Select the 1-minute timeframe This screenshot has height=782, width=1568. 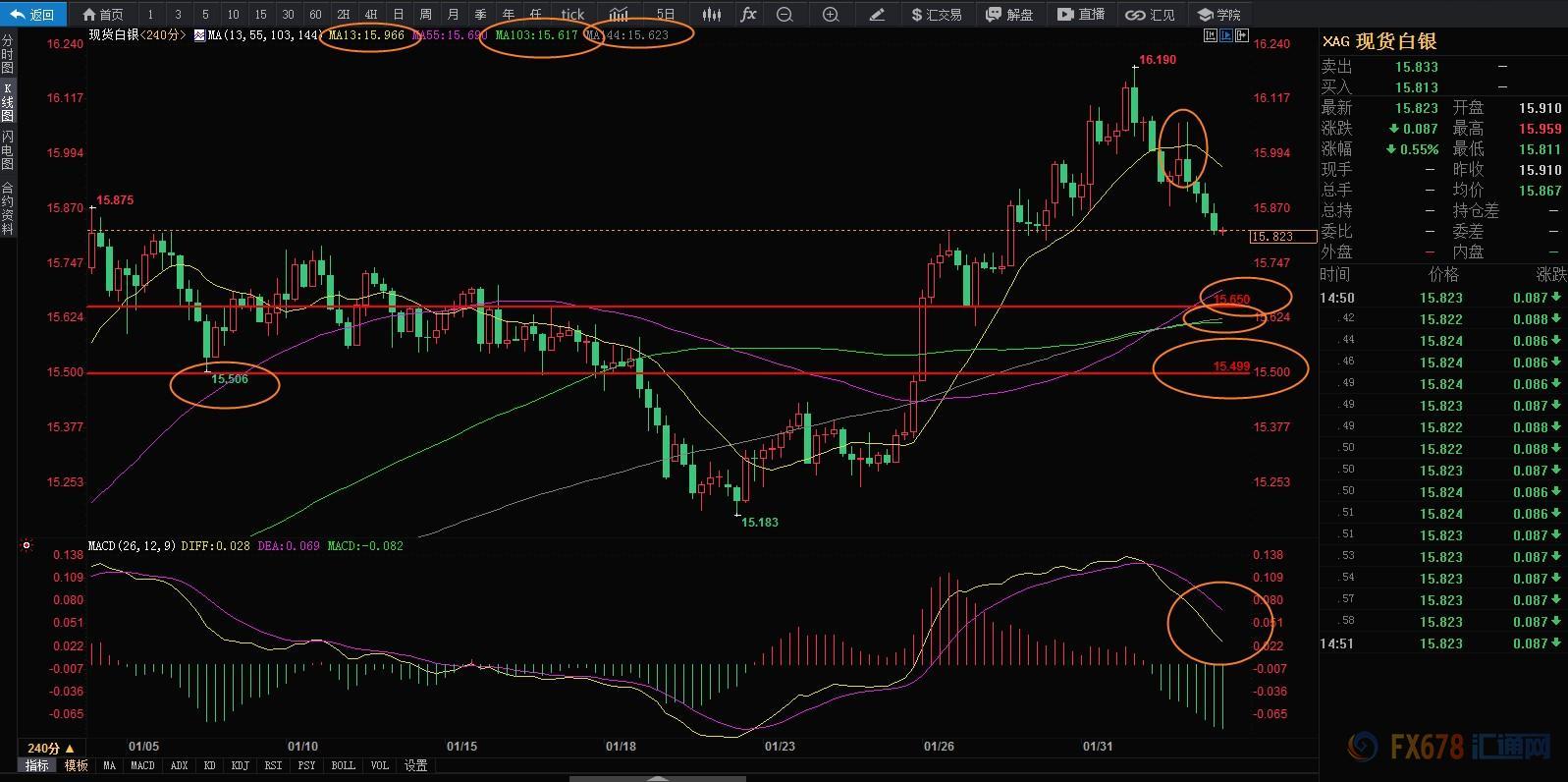150,14
